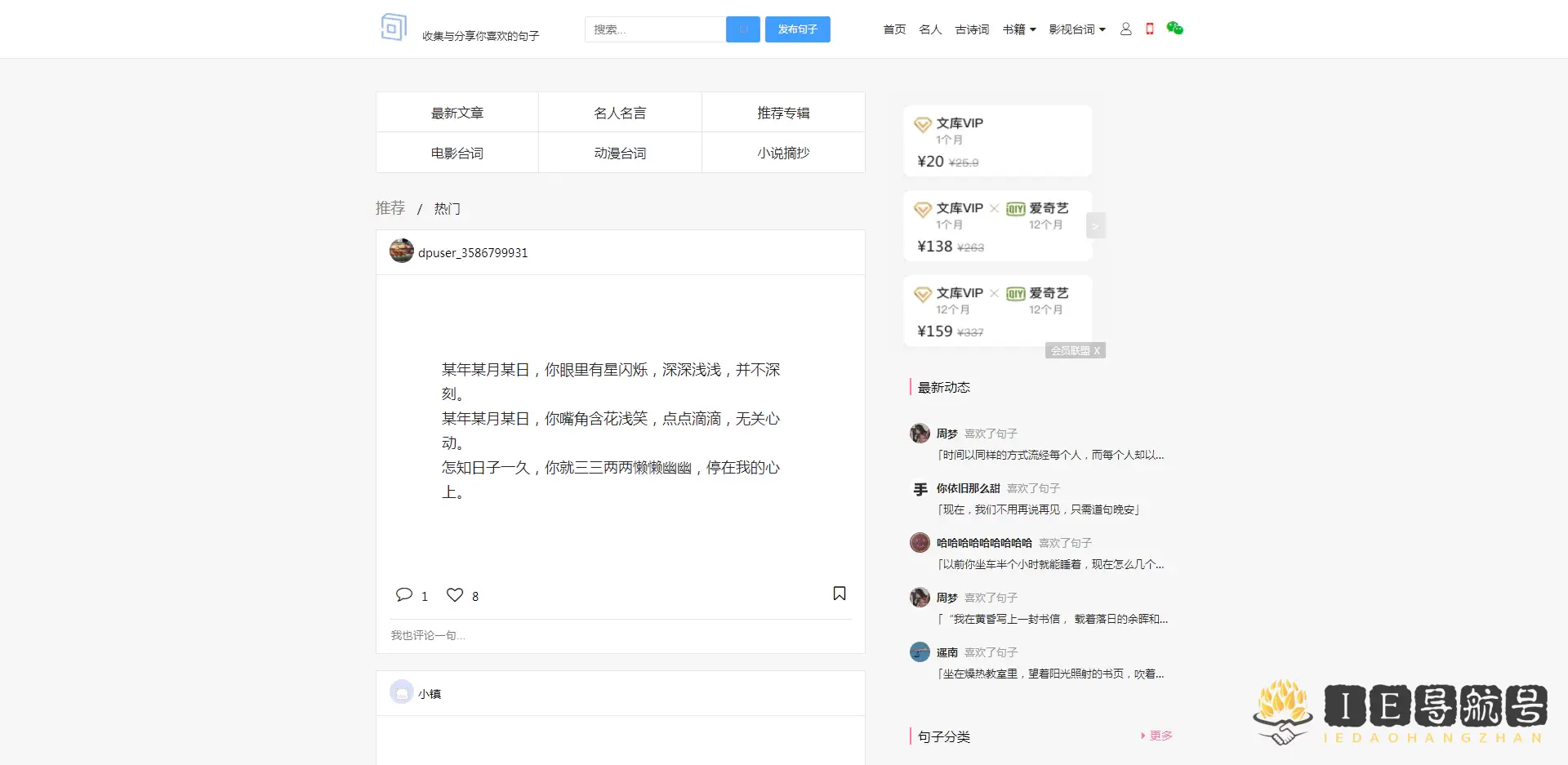Open the 古诗词 section
Screen dimensions: 1568x765
click(971, 29)
